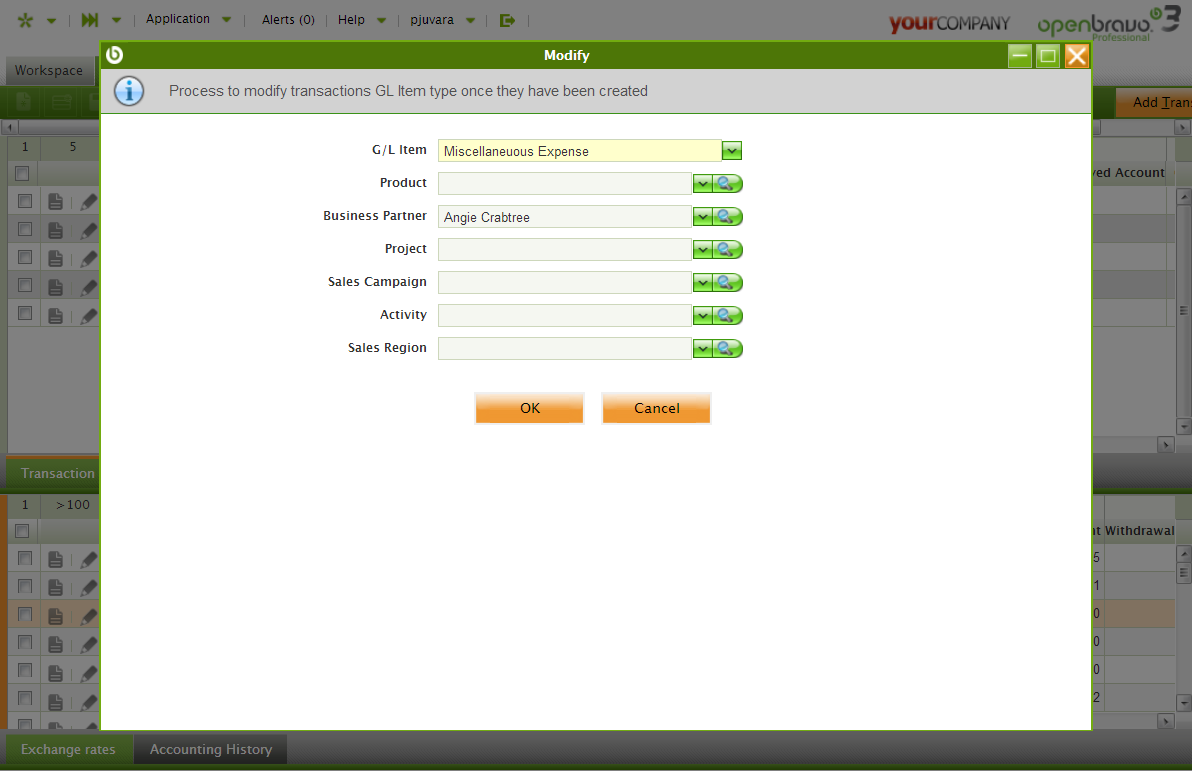Click the Cancel button
Image resolution: width=1192 pixels, height=771 pixels.
click(657, 408)
